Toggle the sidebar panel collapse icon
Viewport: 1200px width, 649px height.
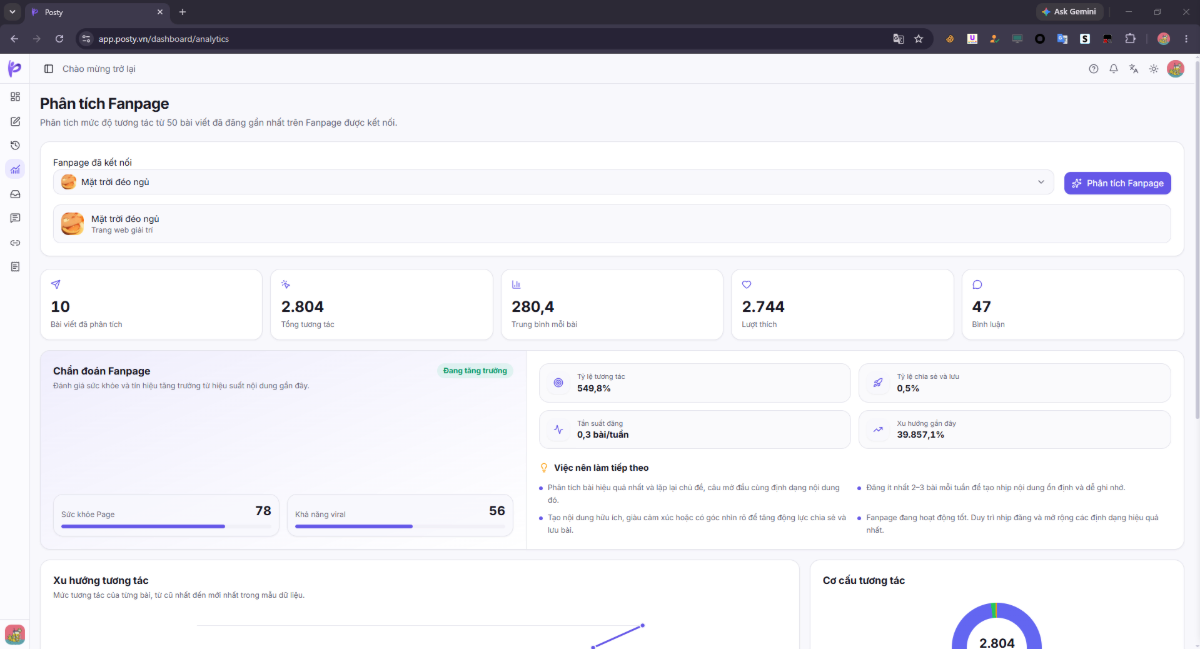48,69
